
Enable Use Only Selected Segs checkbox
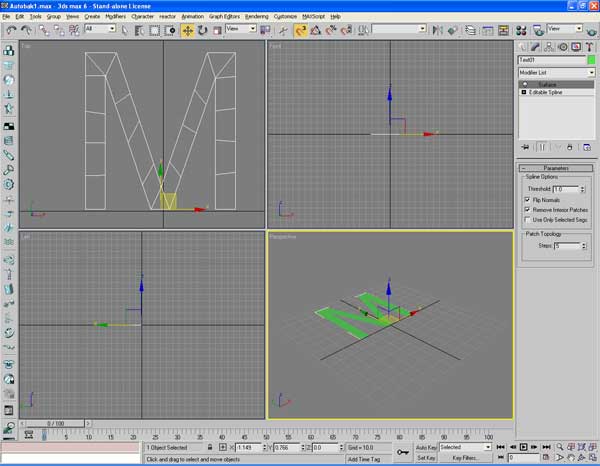click(527, 220)
